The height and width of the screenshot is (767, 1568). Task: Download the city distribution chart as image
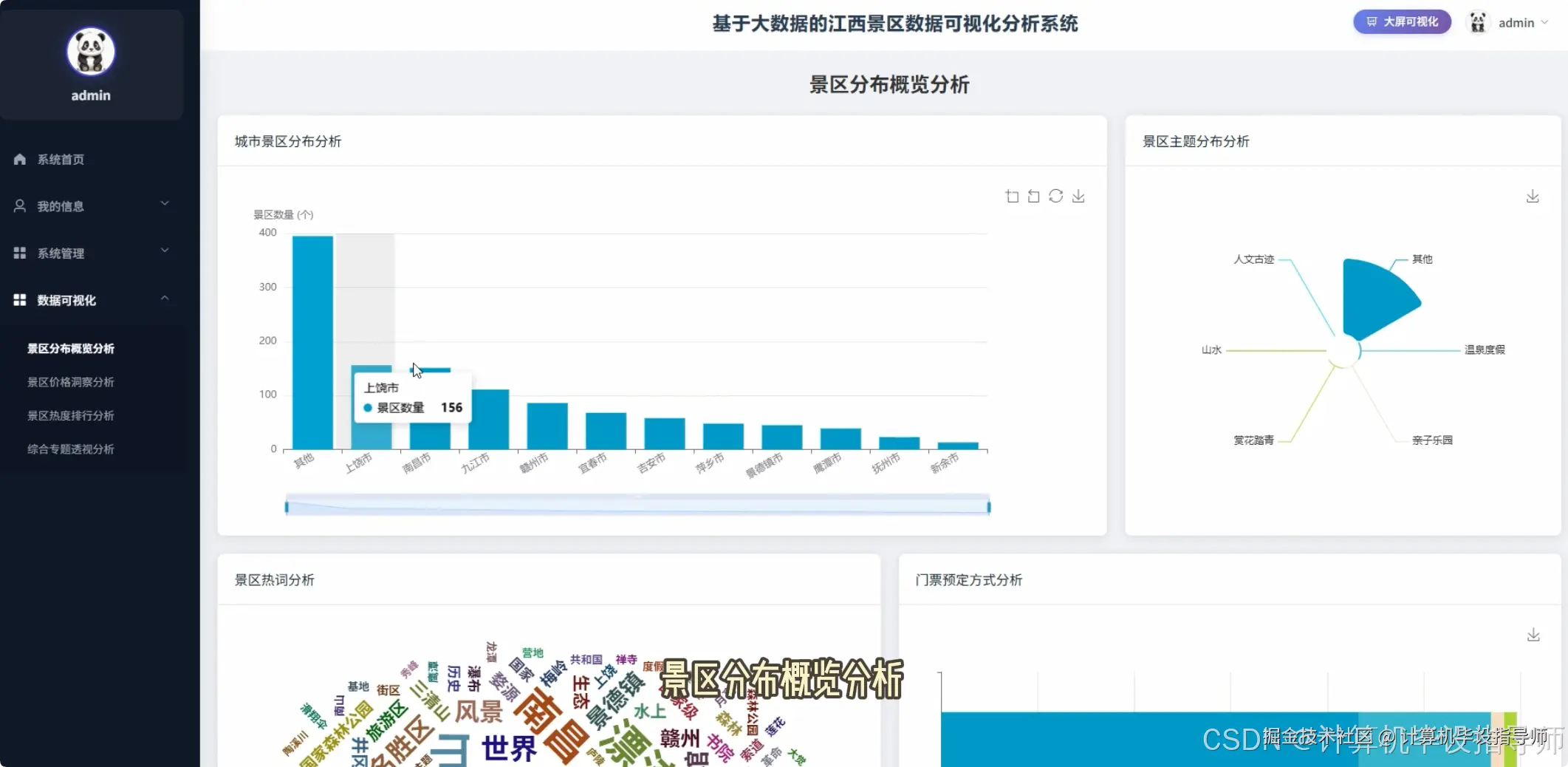pyautogui.click(x=1078, y=196)
